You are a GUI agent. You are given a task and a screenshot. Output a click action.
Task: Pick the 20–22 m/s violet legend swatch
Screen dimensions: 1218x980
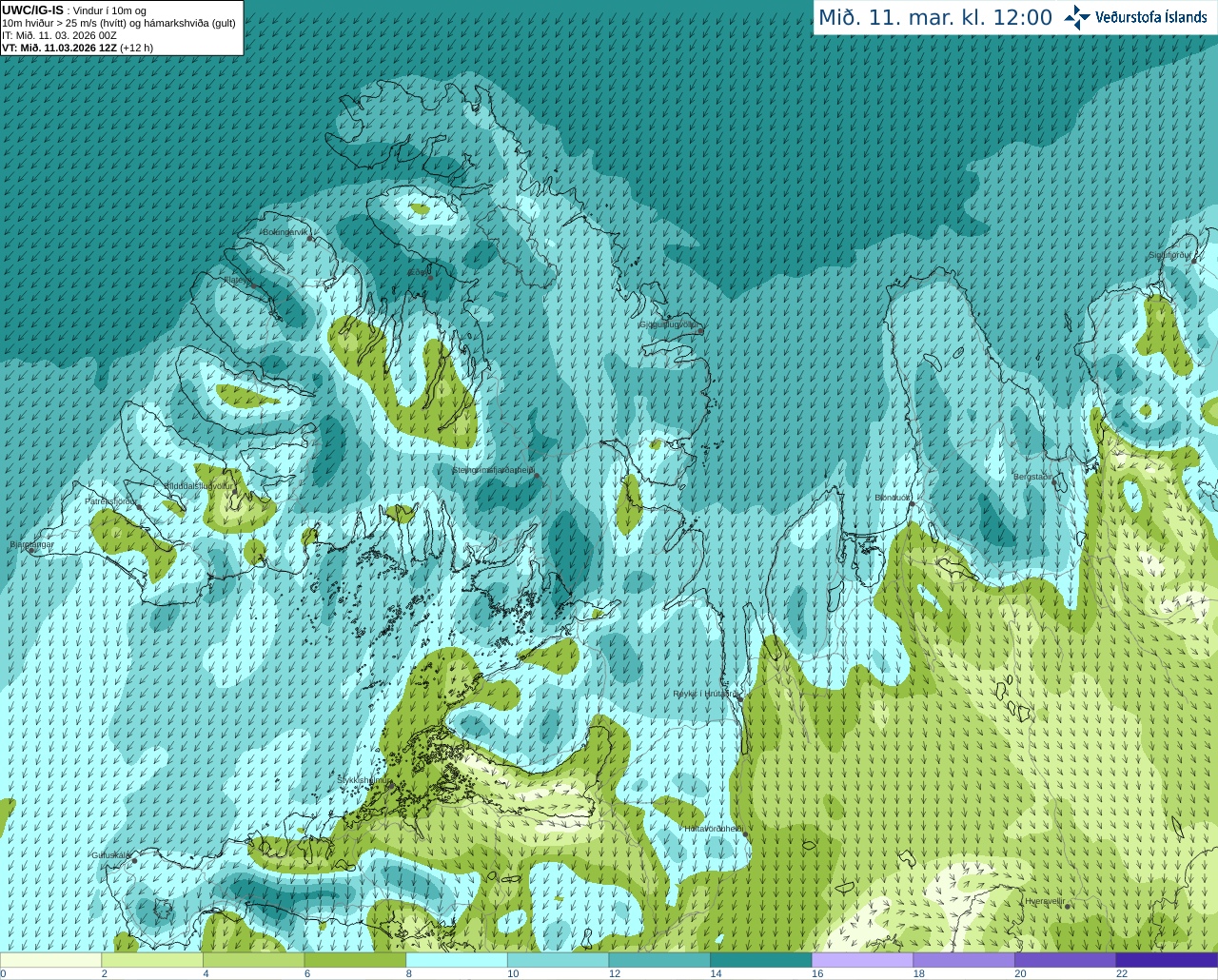(x=1066, y=960)
